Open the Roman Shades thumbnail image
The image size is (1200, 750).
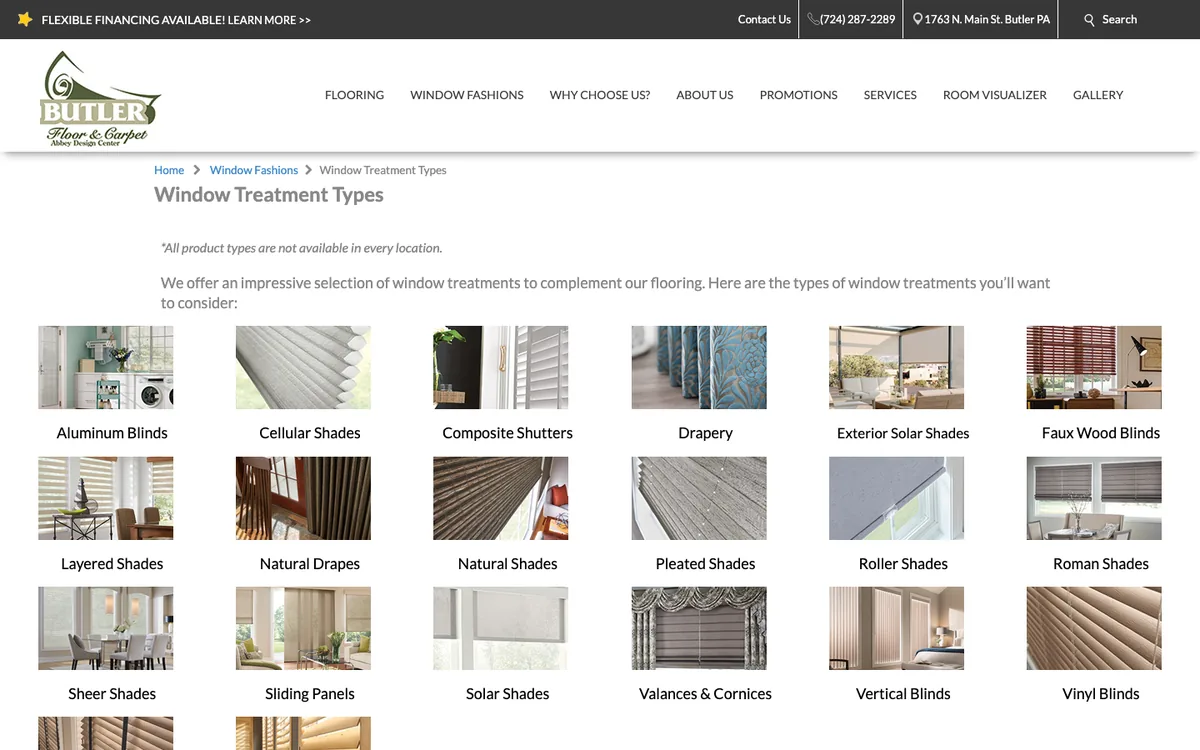[x=1094, y=498]
